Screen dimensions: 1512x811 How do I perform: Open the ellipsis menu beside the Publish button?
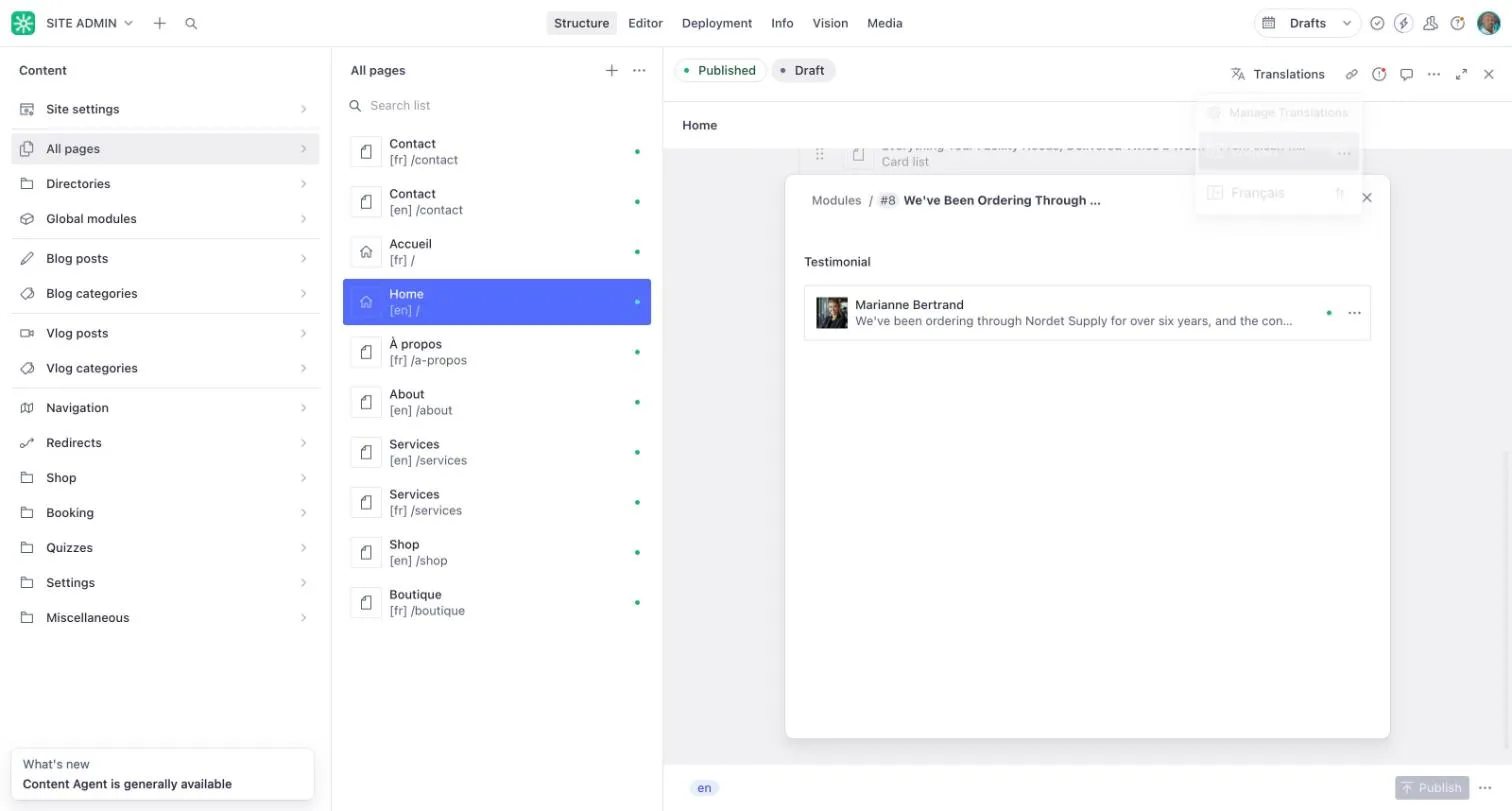1485,788
